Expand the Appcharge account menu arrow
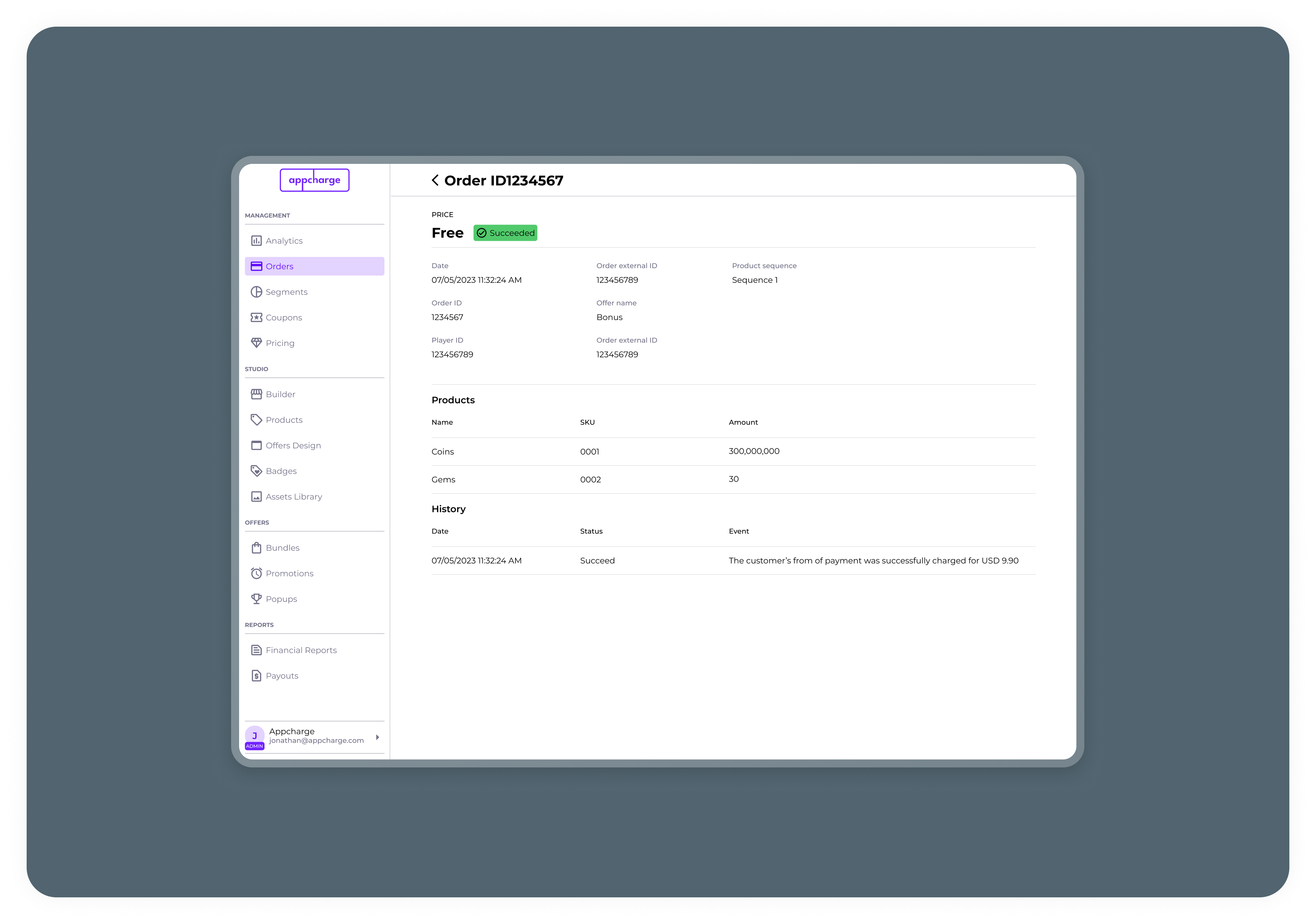This screenshot has height=924, width=1316. (x=377, y=737)
